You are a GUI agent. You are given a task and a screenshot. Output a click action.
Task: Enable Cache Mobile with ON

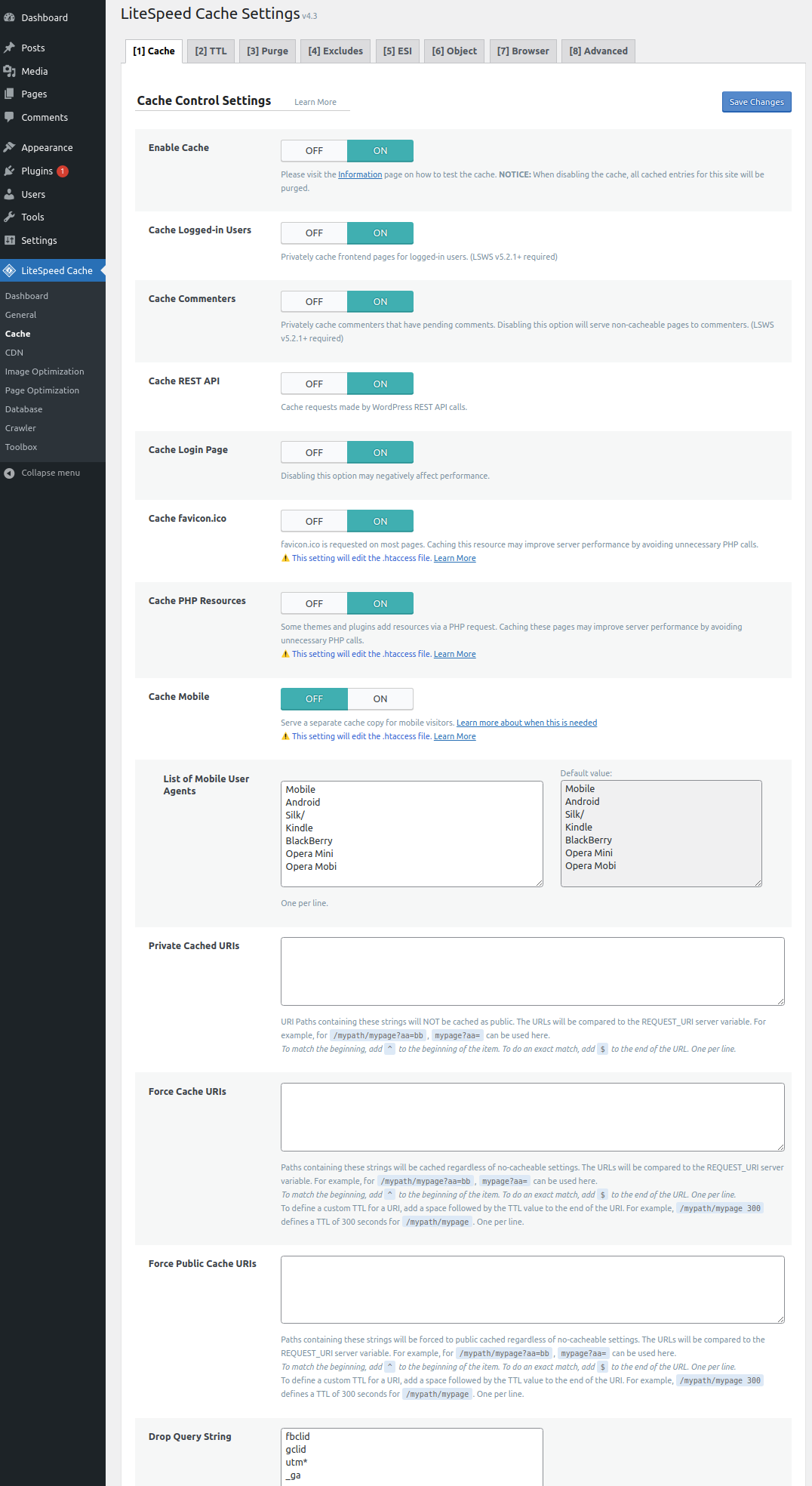pos(380,699)
